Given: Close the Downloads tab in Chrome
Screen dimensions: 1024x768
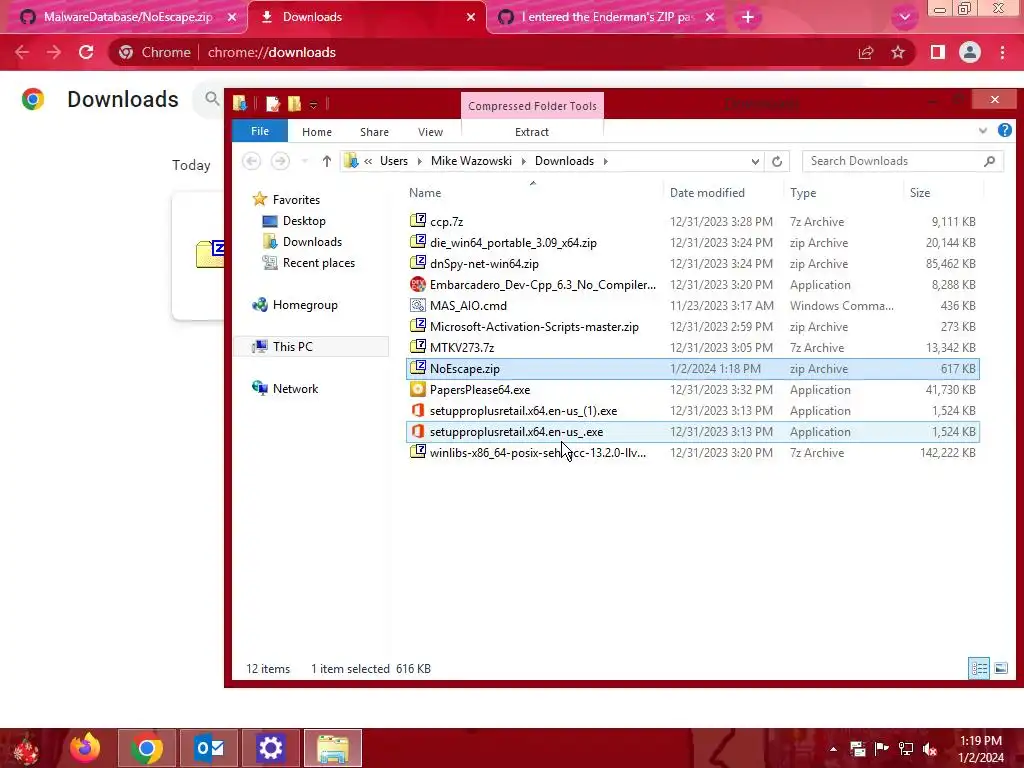Looking at the screenshot, I should pos(471,17).
